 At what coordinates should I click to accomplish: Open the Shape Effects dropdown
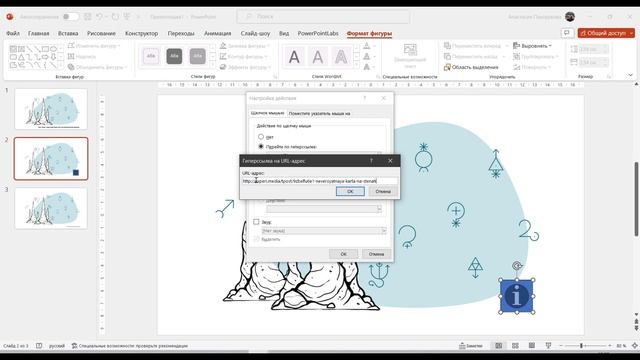pyautogui.click(x=245, y=67)
